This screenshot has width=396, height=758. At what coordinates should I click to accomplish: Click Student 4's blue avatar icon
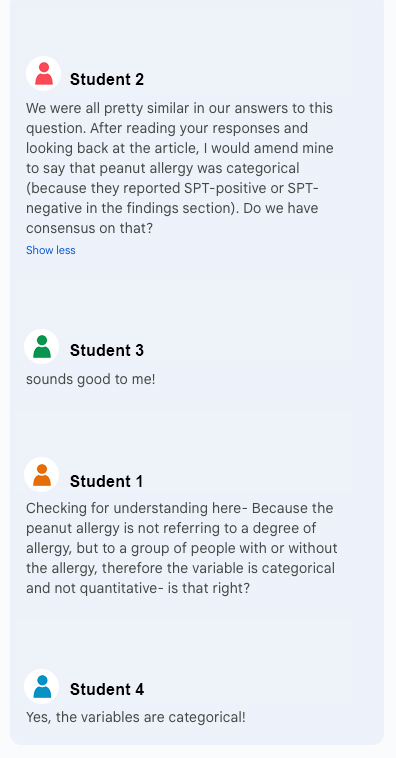[x=42, y=686]
